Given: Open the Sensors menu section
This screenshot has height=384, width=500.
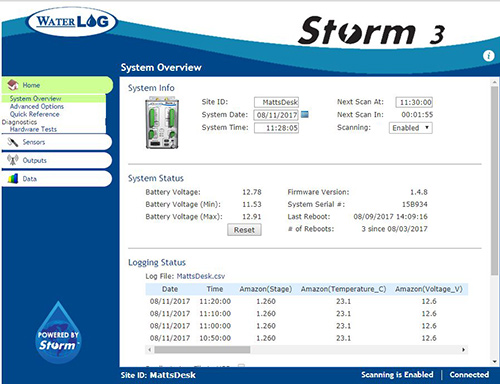Looking at the screenshot, I should 57,142.
